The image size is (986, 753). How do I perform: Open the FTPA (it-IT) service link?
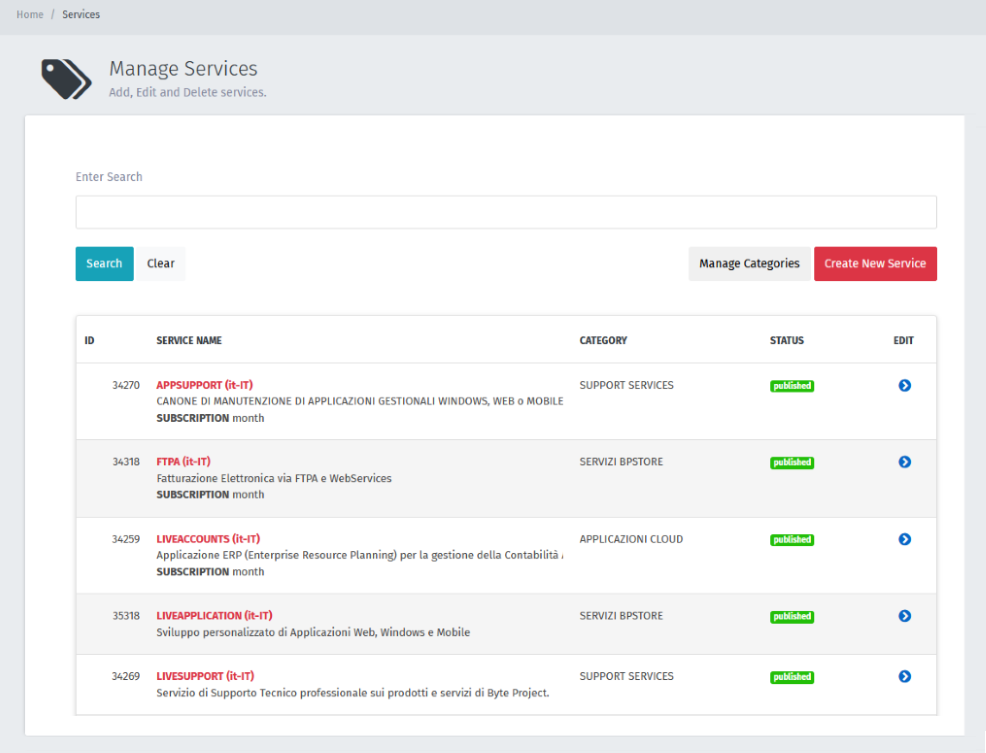183,462
